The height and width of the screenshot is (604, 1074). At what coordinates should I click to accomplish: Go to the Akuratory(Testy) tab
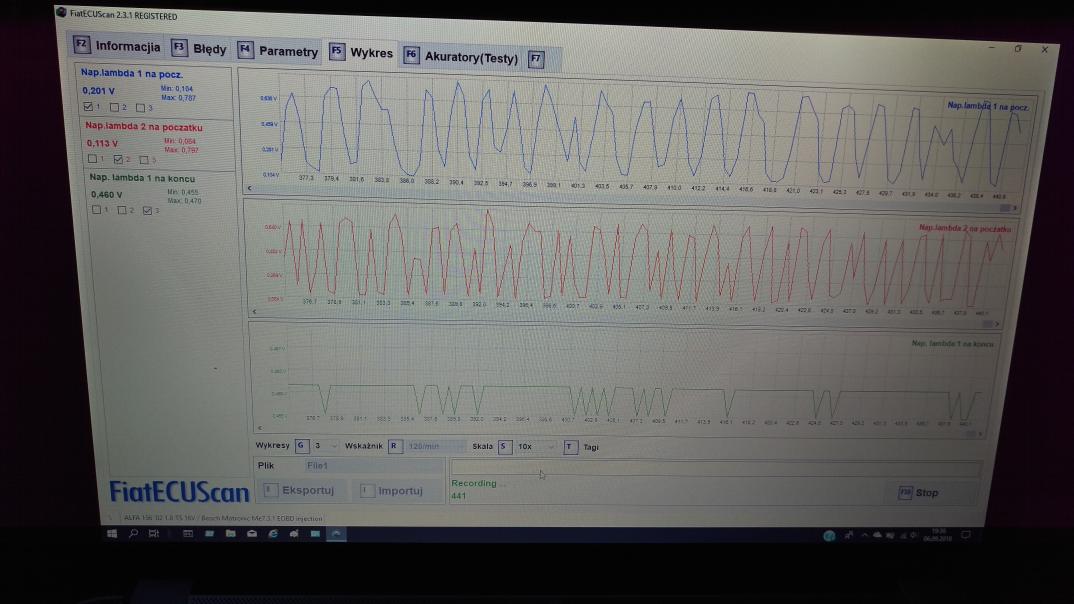click(461, 58)
